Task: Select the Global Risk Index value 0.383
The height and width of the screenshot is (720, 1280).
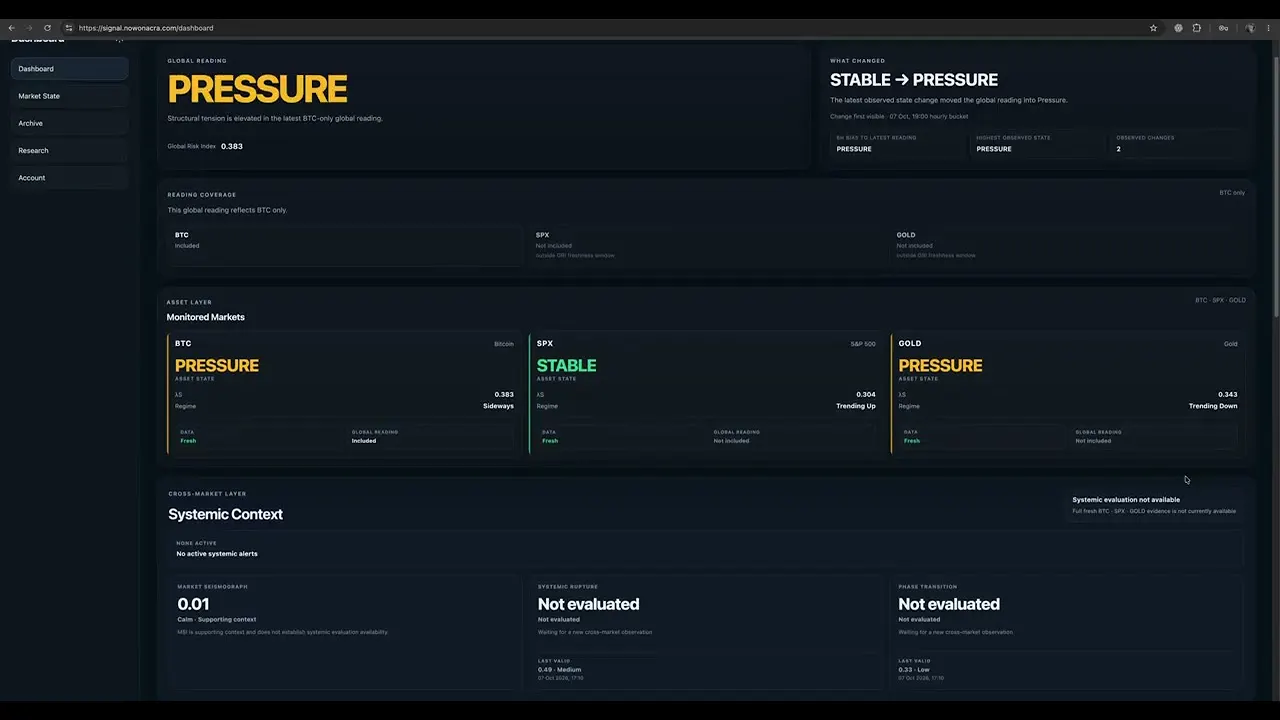Action: (232, 146)
